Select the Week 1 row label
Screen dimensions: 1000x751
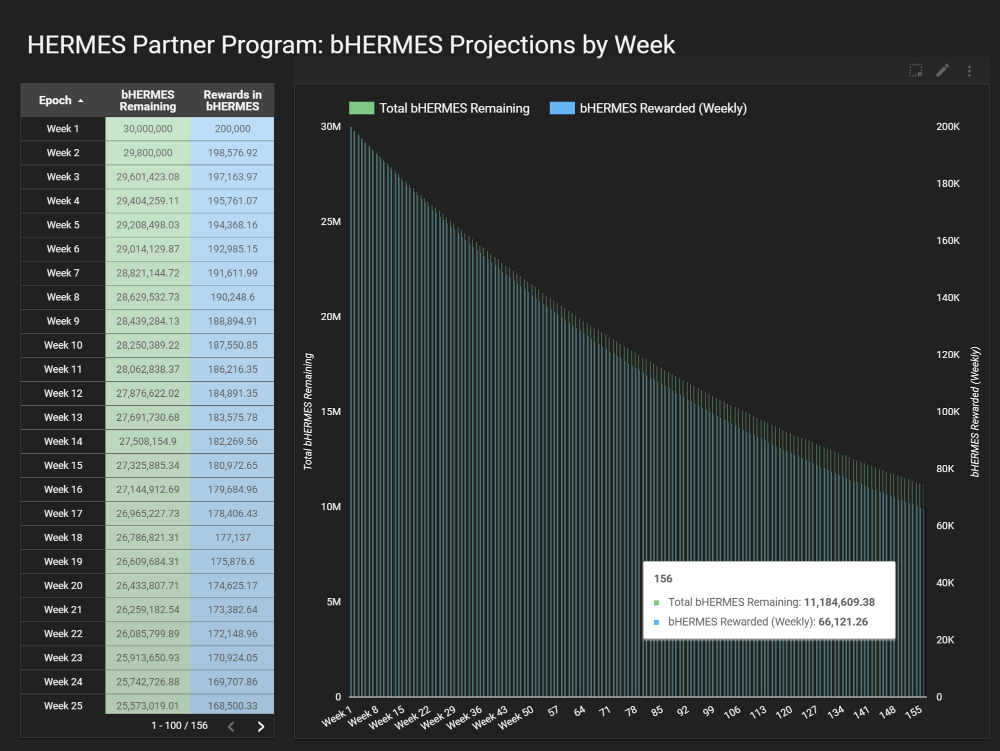tap(62, 129)
